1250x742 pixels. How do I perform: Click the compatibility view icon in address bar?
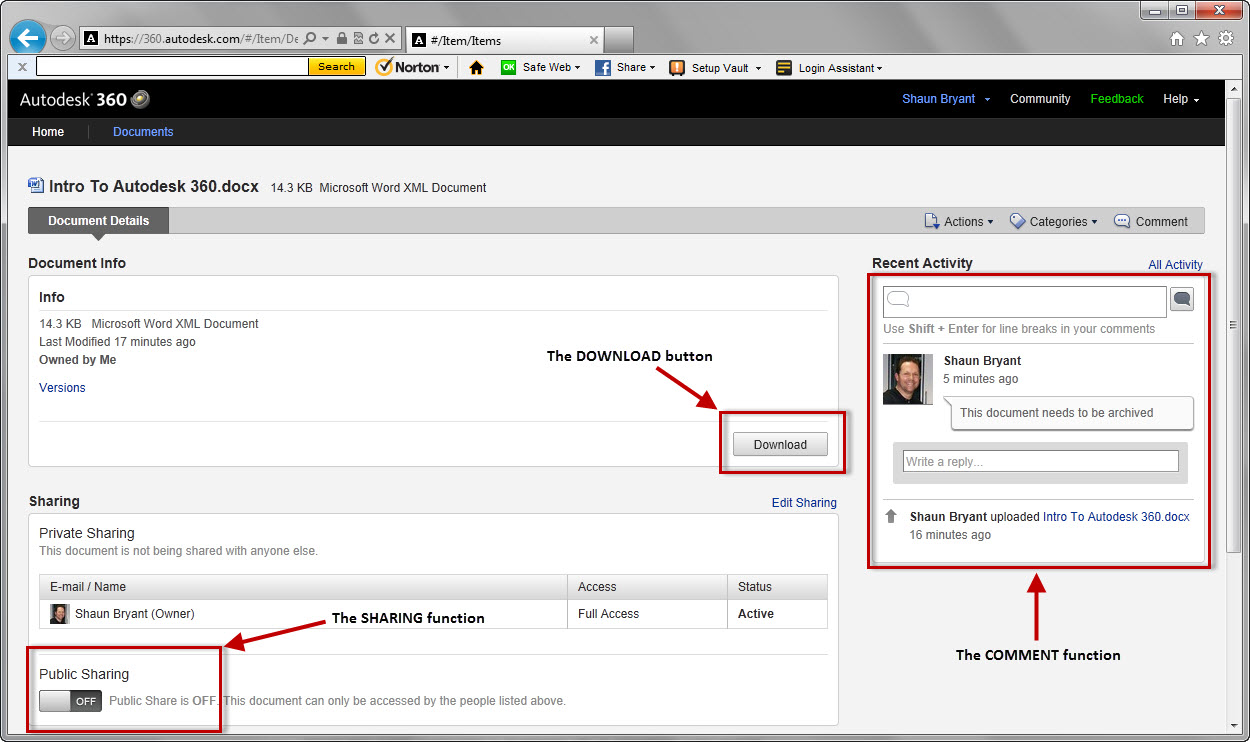[358, 39]
